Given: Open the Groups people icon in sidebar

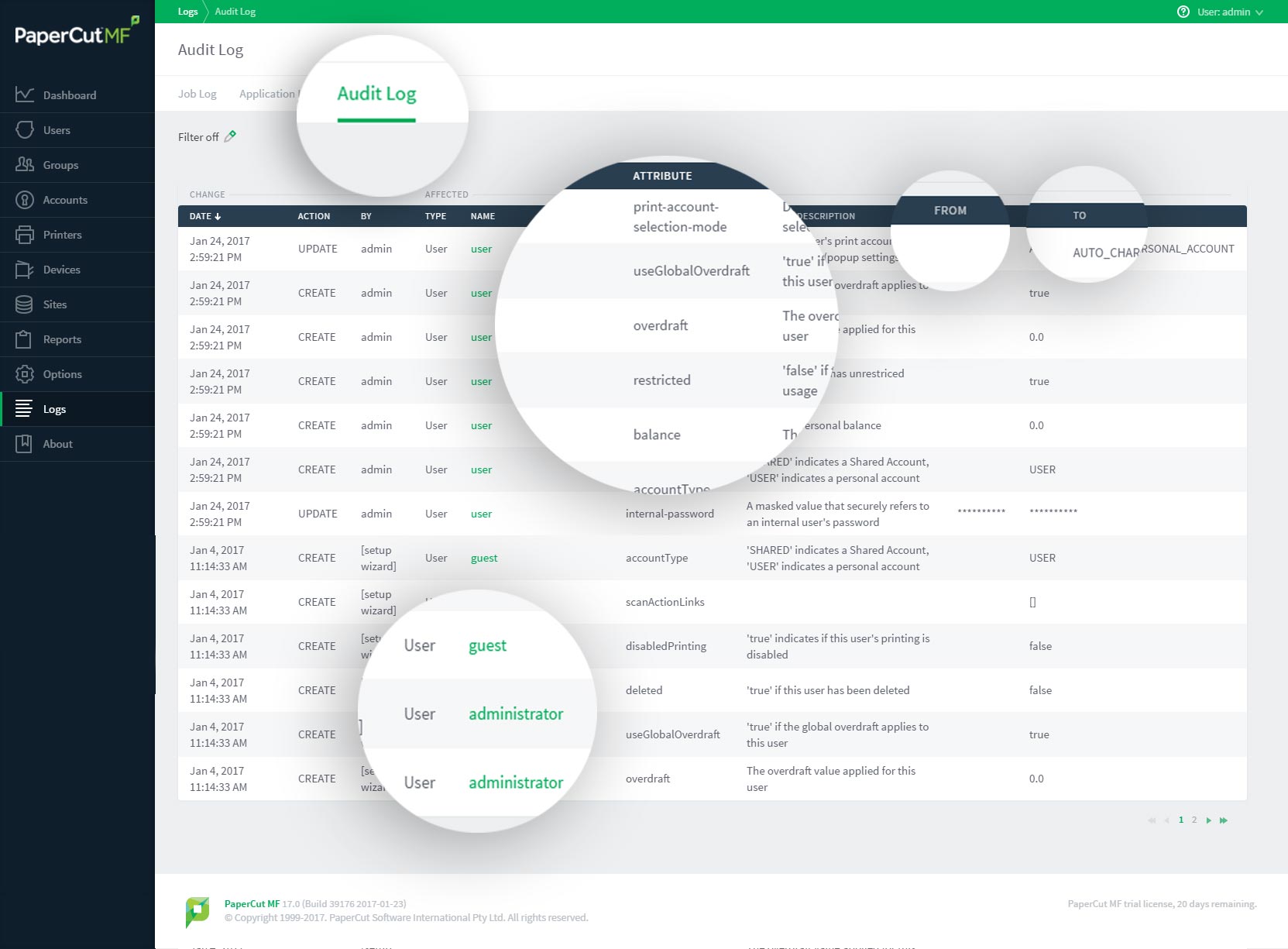Looking at the screenshot, I should (25, 164).
